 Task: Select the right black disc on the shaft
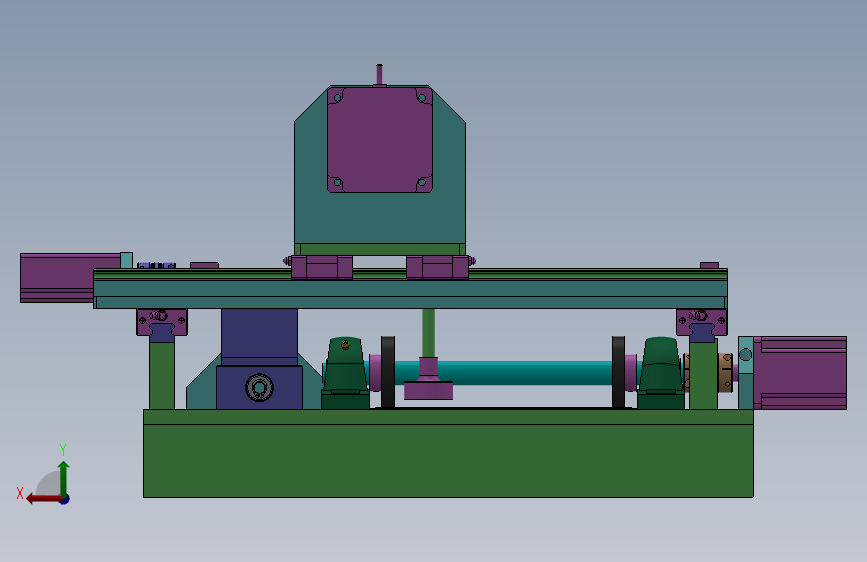pyautogui.click(x=619, y=372)
